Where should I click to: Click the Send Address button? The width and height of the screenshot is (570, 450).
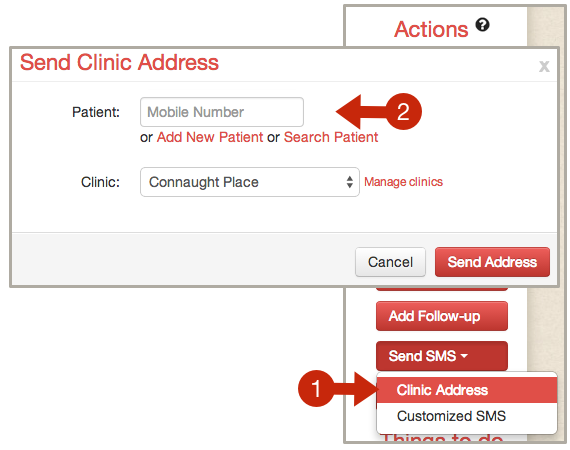coord(492,262)
